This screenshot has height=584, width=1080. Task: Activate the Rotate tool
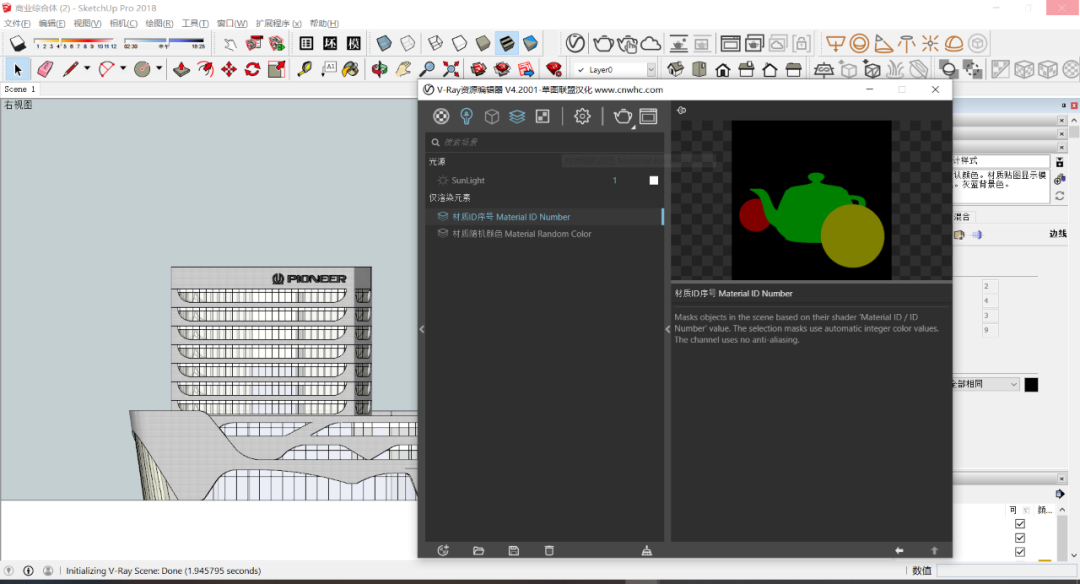tap(253, 70)
